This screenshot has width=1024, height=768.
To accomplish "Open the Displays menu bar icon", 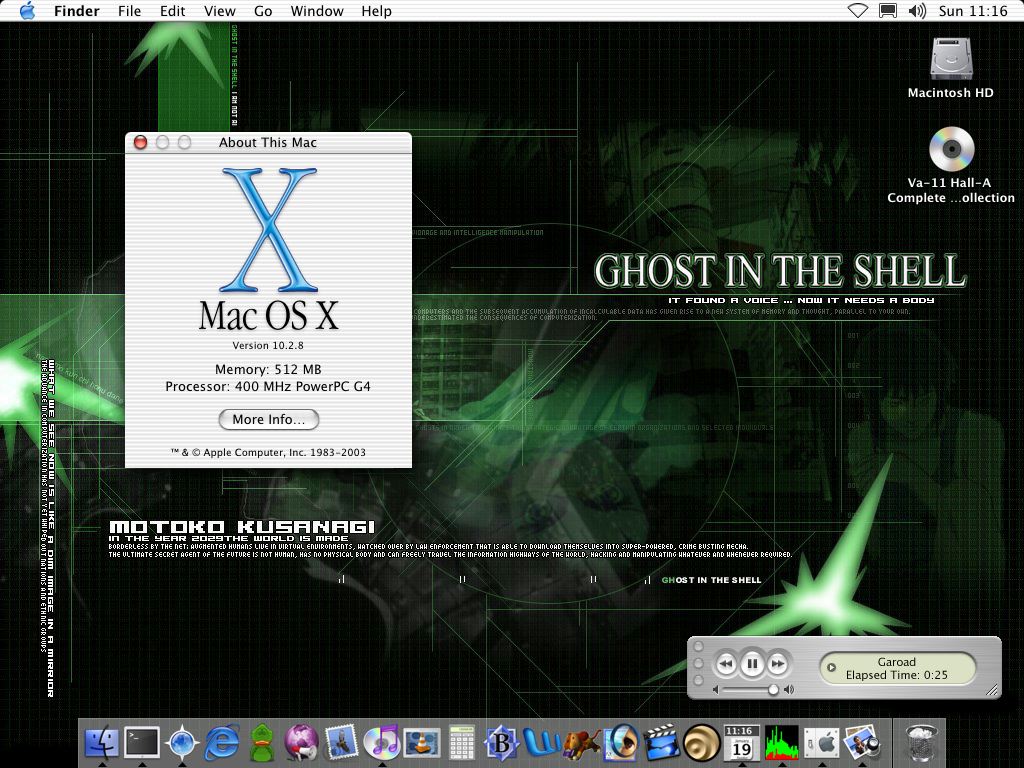I will (x=888, y=11).
